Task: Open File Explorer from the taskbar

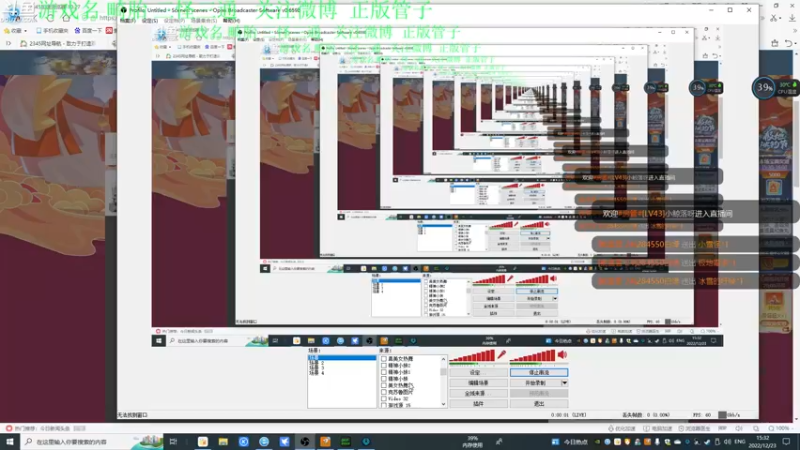Action: pos(223,441)
